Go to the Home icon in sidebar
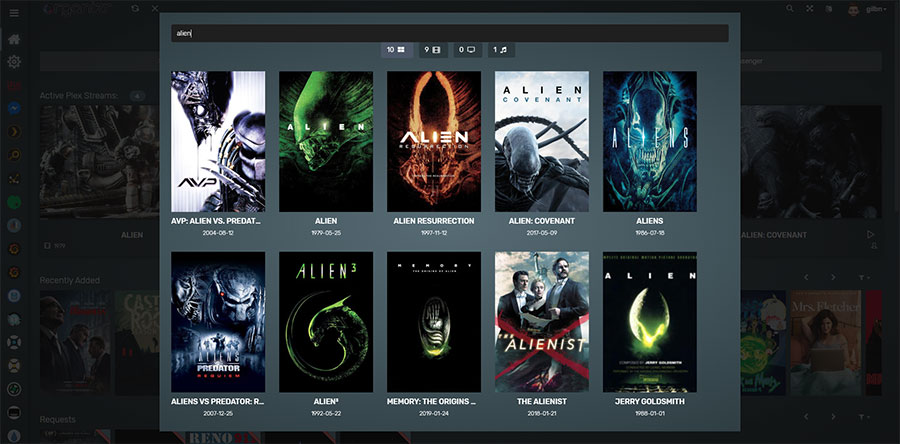 tap(15, 40)
